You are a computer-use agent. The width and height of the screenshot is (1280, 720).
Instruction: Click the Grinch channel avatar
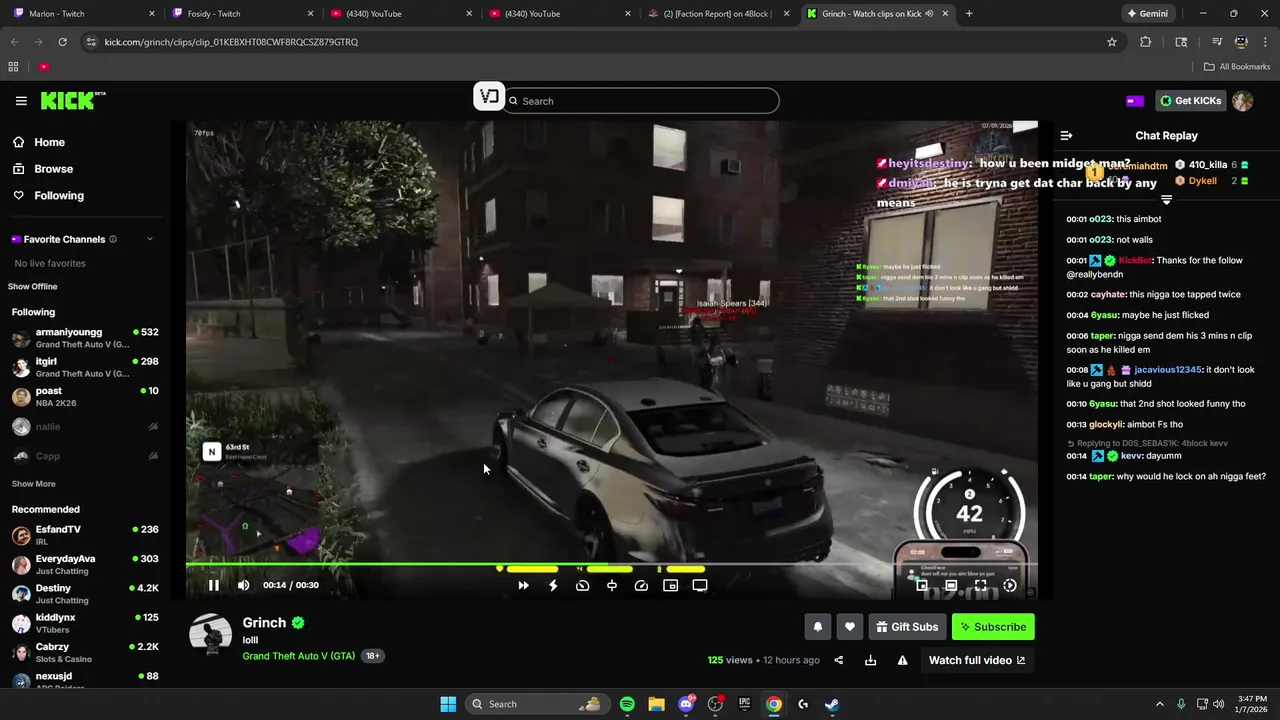[x=211, y=635]
